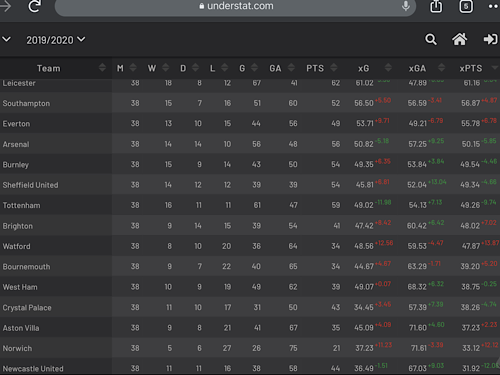Reload the page with the refresh icon
This screenshot has height=375, width=500.
(34, 6)
